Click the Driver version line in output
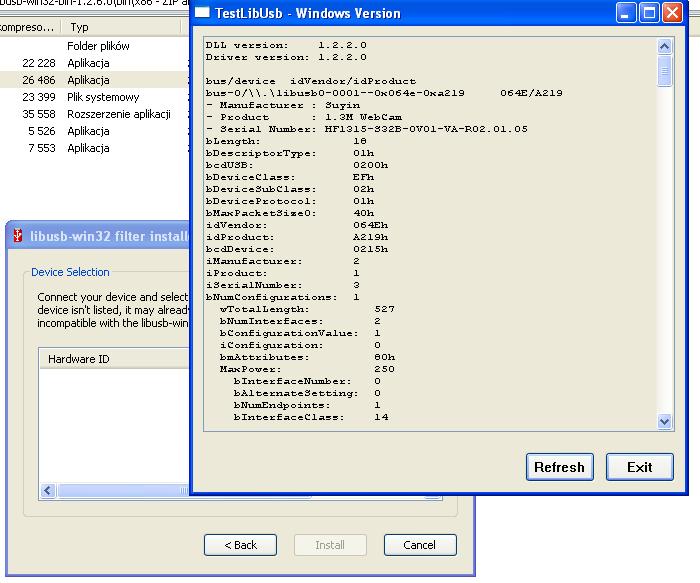 click(x=286, y=57)
